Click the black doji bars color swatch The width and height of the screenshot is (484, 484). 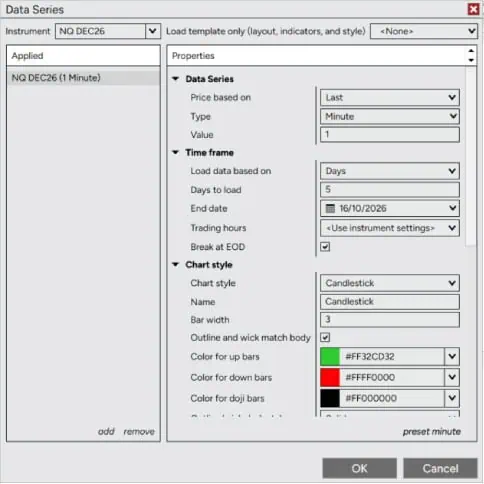pos(330,398)
